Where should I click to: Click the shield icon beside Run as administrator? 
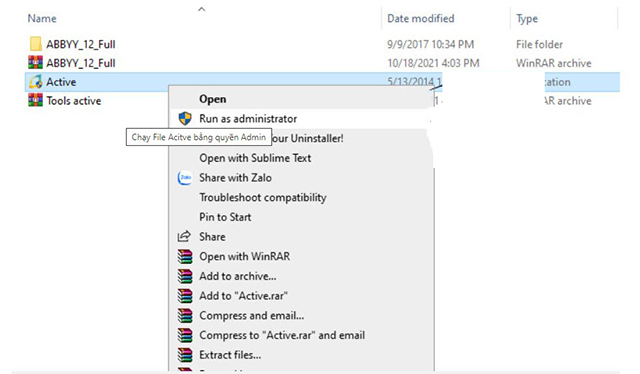185,119
